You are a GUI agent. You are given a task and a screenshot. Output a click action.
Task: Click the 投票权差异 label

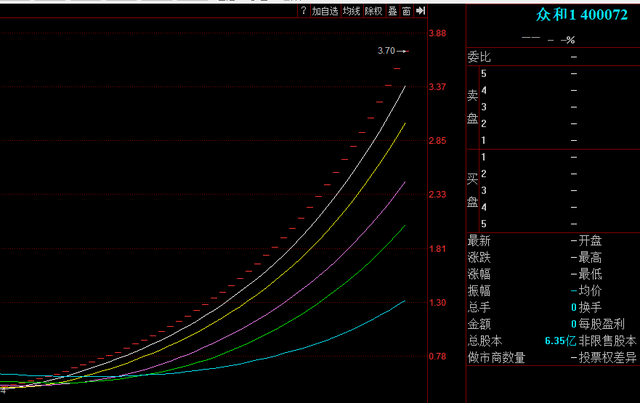point(607,357)
